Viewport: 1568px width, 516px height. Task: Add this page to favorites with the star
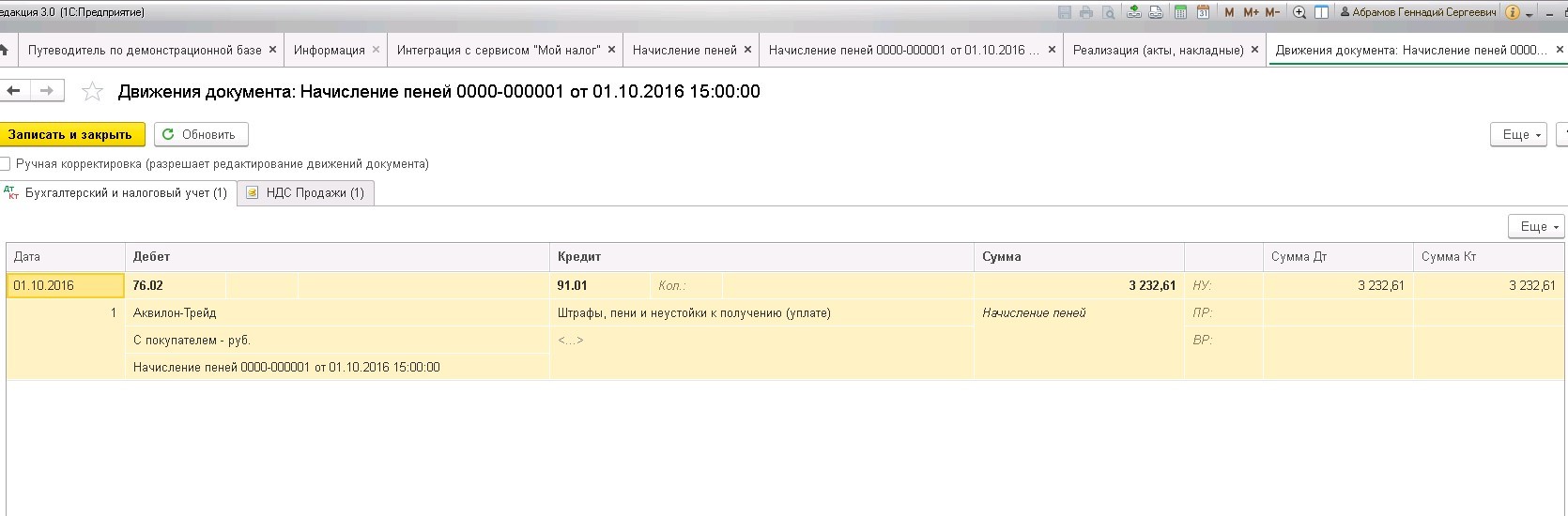[92, 91]
